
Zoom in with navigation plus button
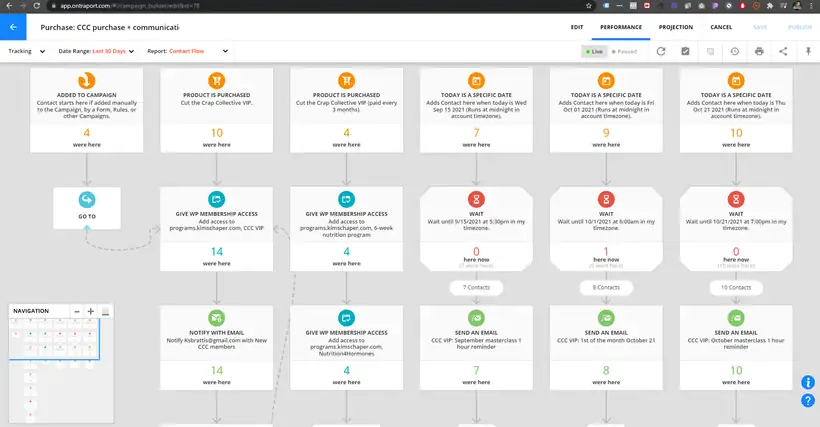pos(90,311)
